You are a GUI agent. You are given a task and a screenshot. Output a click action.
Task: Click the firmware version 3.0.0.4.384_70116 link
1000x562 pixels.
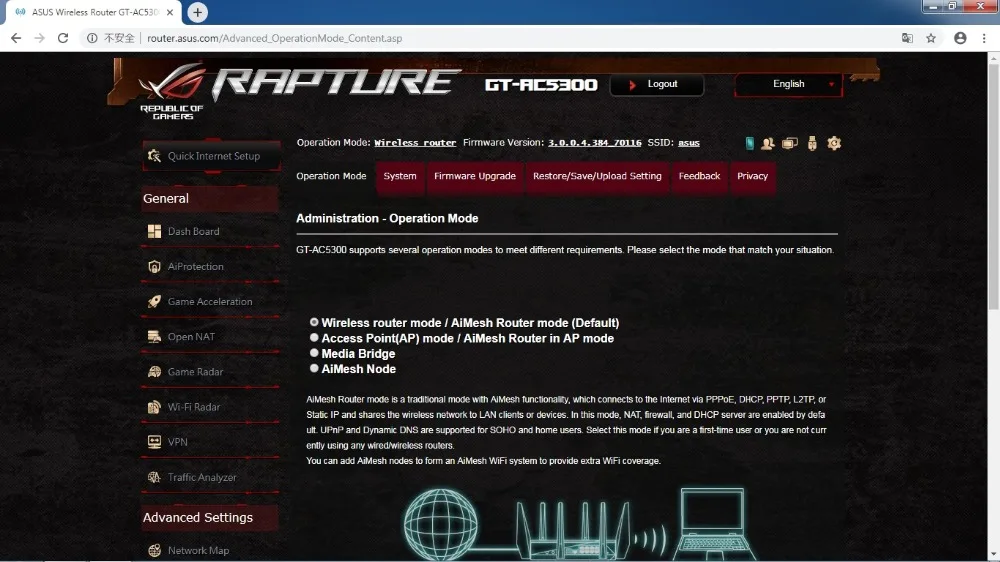(x=594, y=143)
